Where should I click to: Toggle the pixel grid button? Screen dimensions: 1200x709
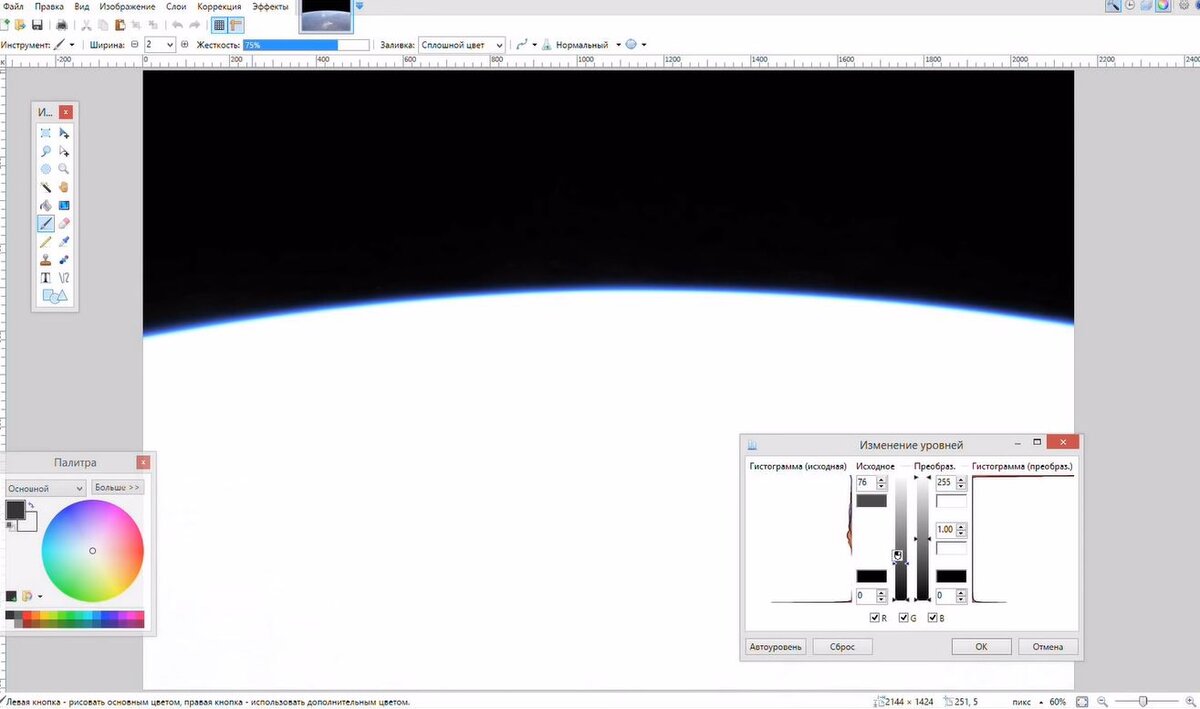coord(220,24)
